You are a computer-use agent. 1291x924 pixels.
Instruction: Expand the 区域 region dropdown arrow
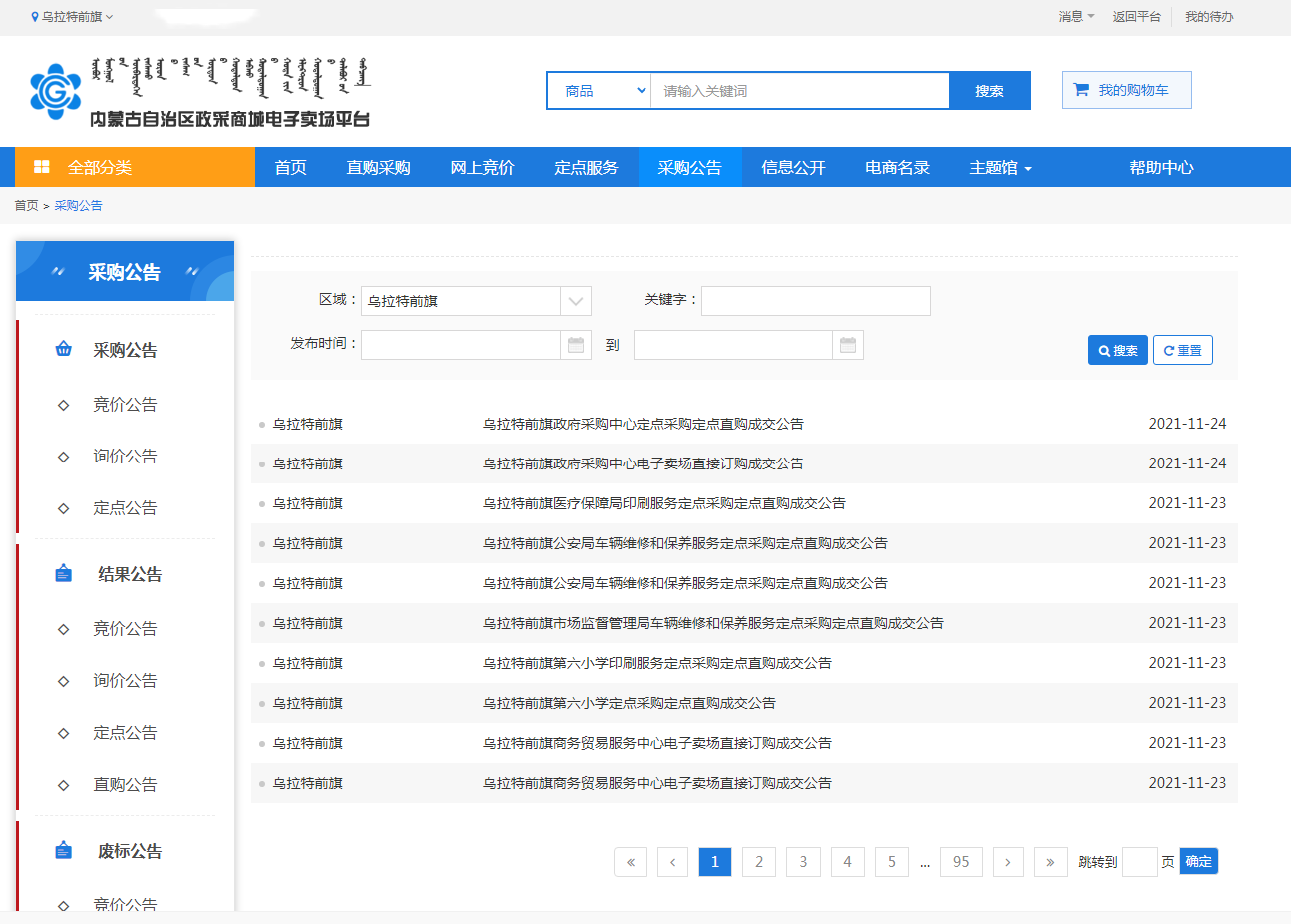(576, 301)
